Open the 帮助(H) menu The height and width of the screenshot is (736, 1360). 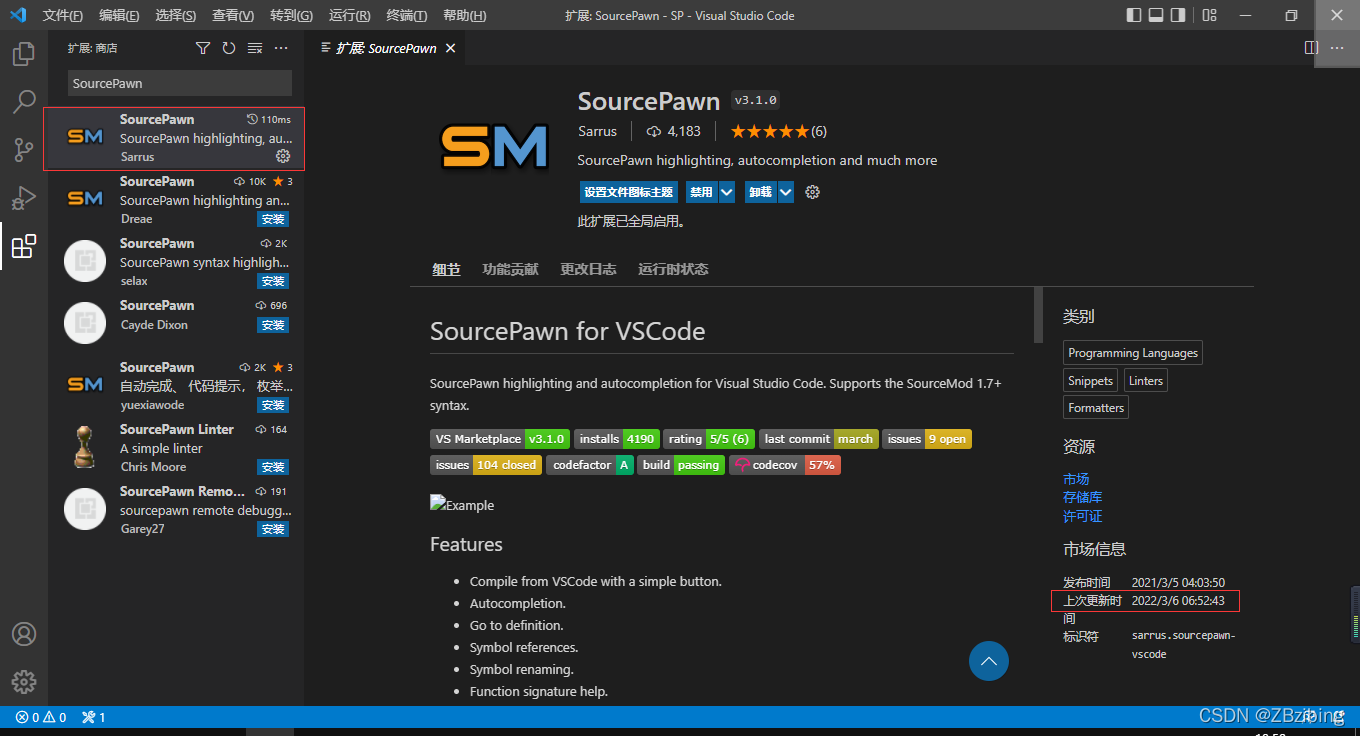pos(464,16)
